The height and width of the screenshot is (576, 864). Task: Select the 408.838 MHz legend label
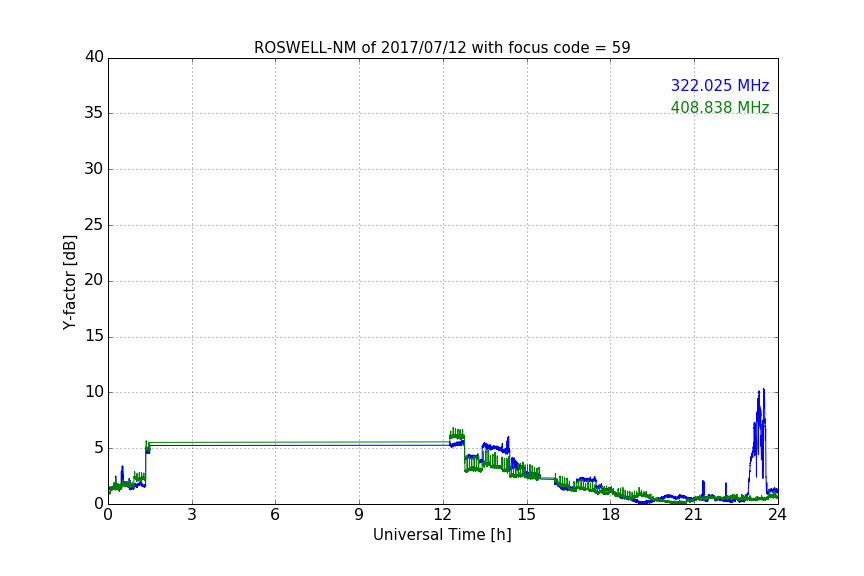(720, 107)
